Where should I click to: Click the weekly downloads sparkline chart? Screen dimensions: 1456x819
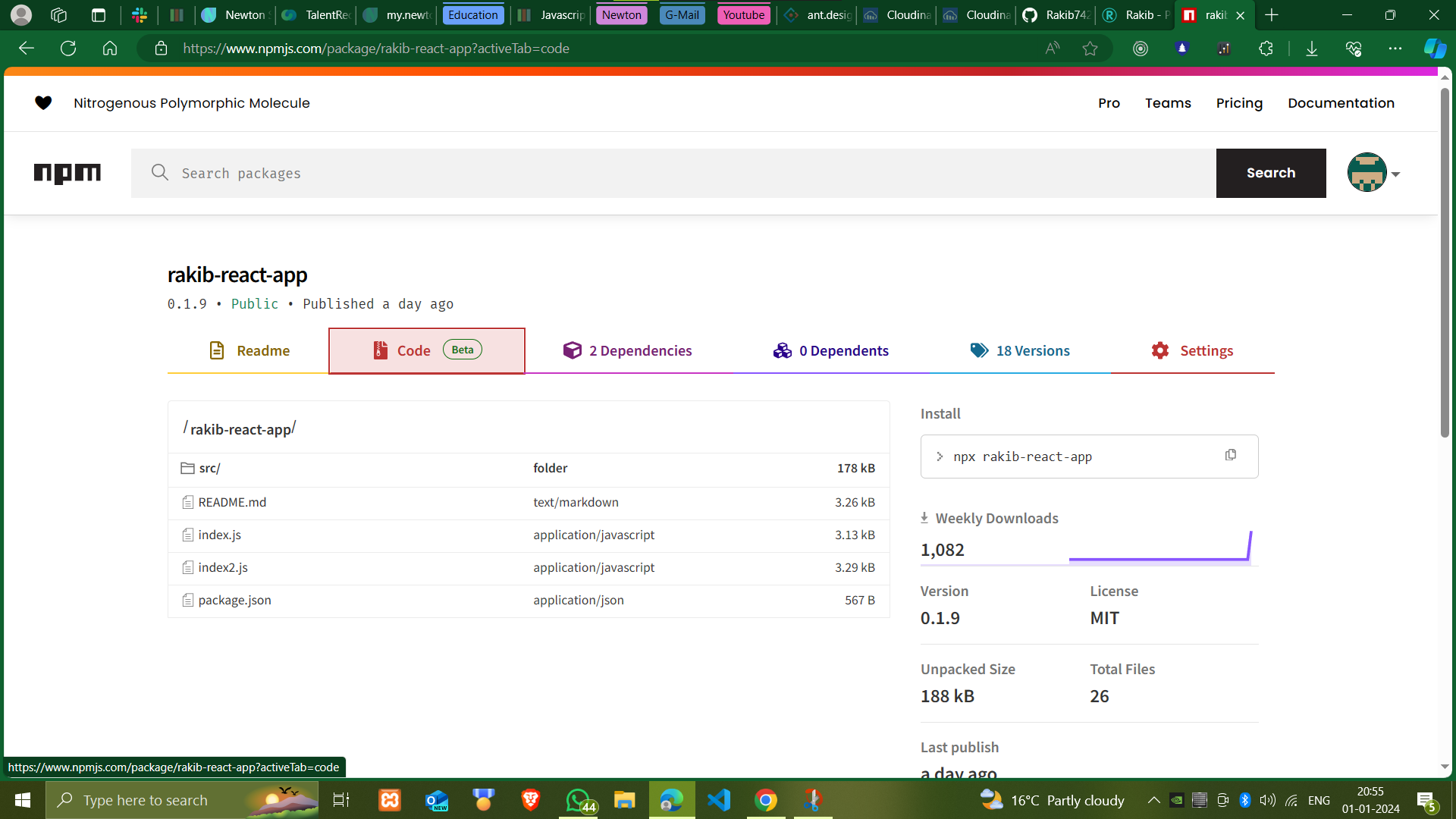coord(1160,547)
